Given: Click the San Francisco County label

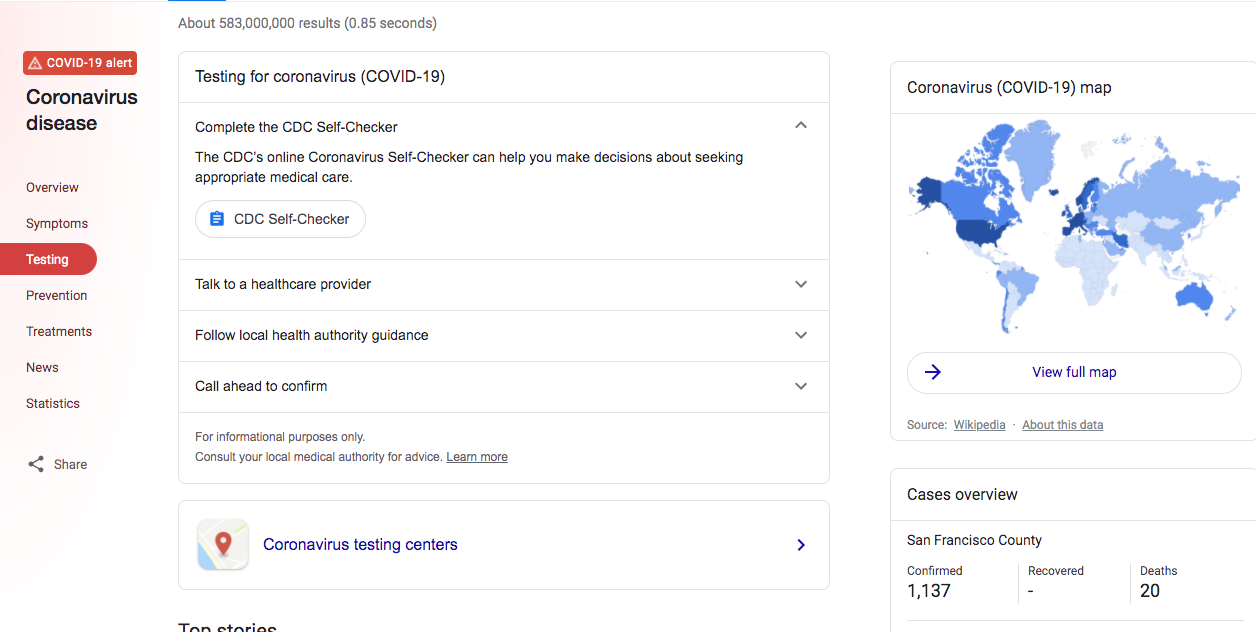Looking at the screenshot, I should pos(974,540).
